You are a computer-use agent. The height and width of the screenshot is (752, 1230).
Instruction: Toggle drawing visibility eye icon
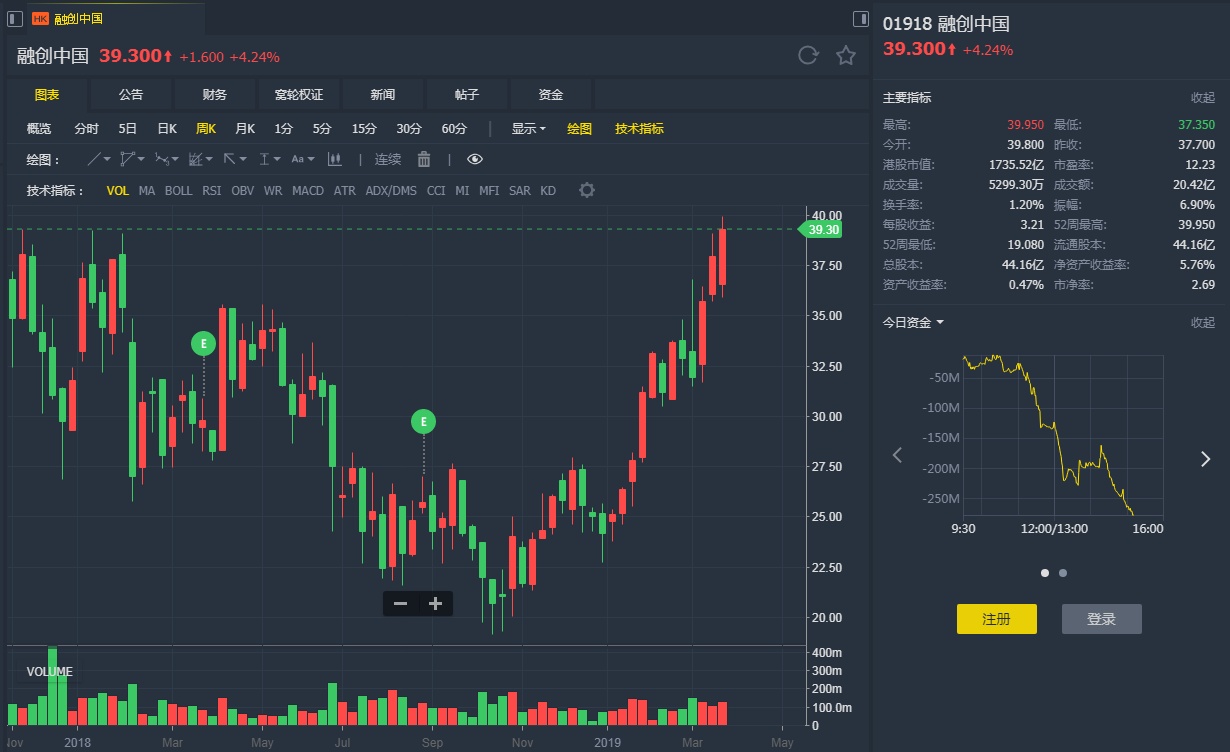(475, 159)
